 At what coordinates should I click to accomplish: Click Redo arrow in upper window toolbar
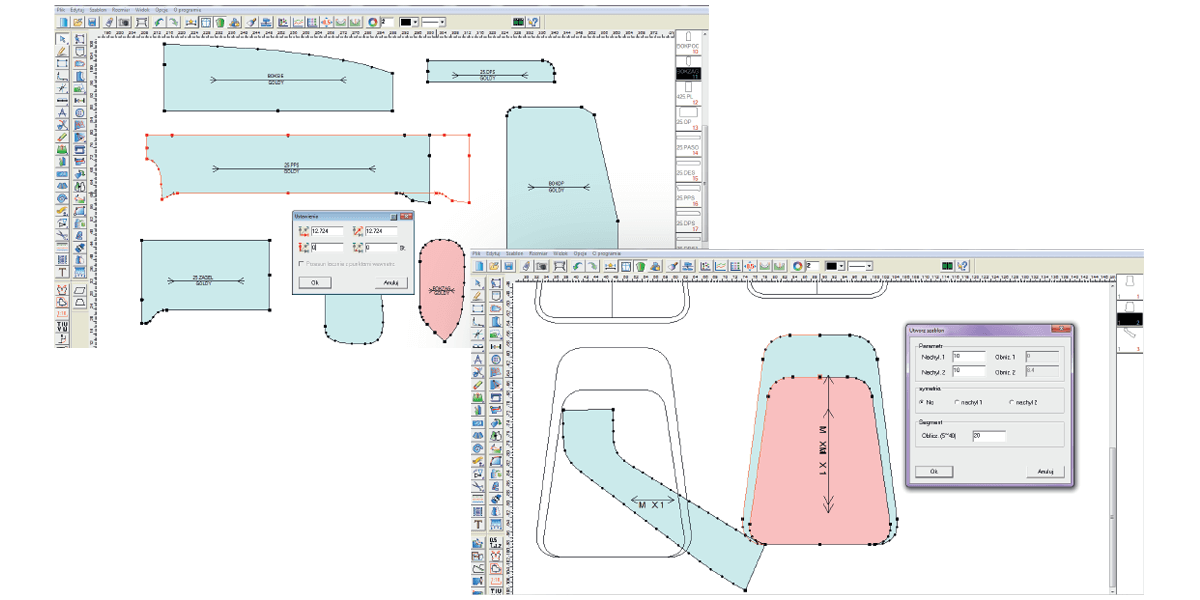[172, 21]
